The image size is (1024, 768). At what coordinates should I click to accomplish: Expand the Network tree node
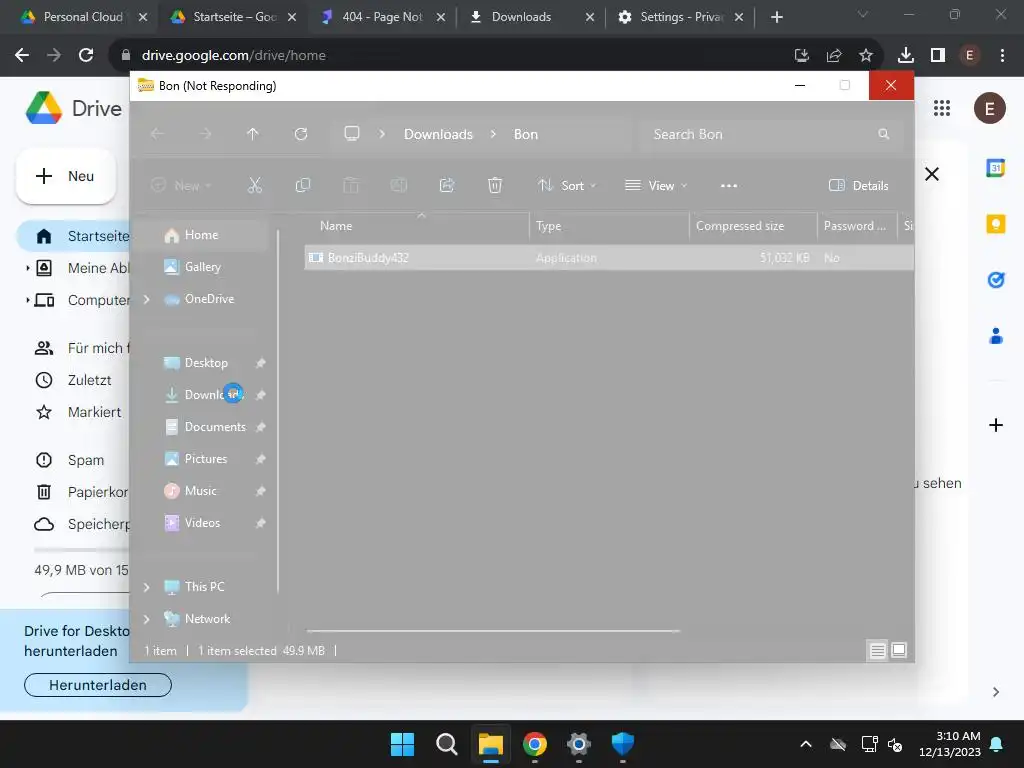tap(147, 619)
